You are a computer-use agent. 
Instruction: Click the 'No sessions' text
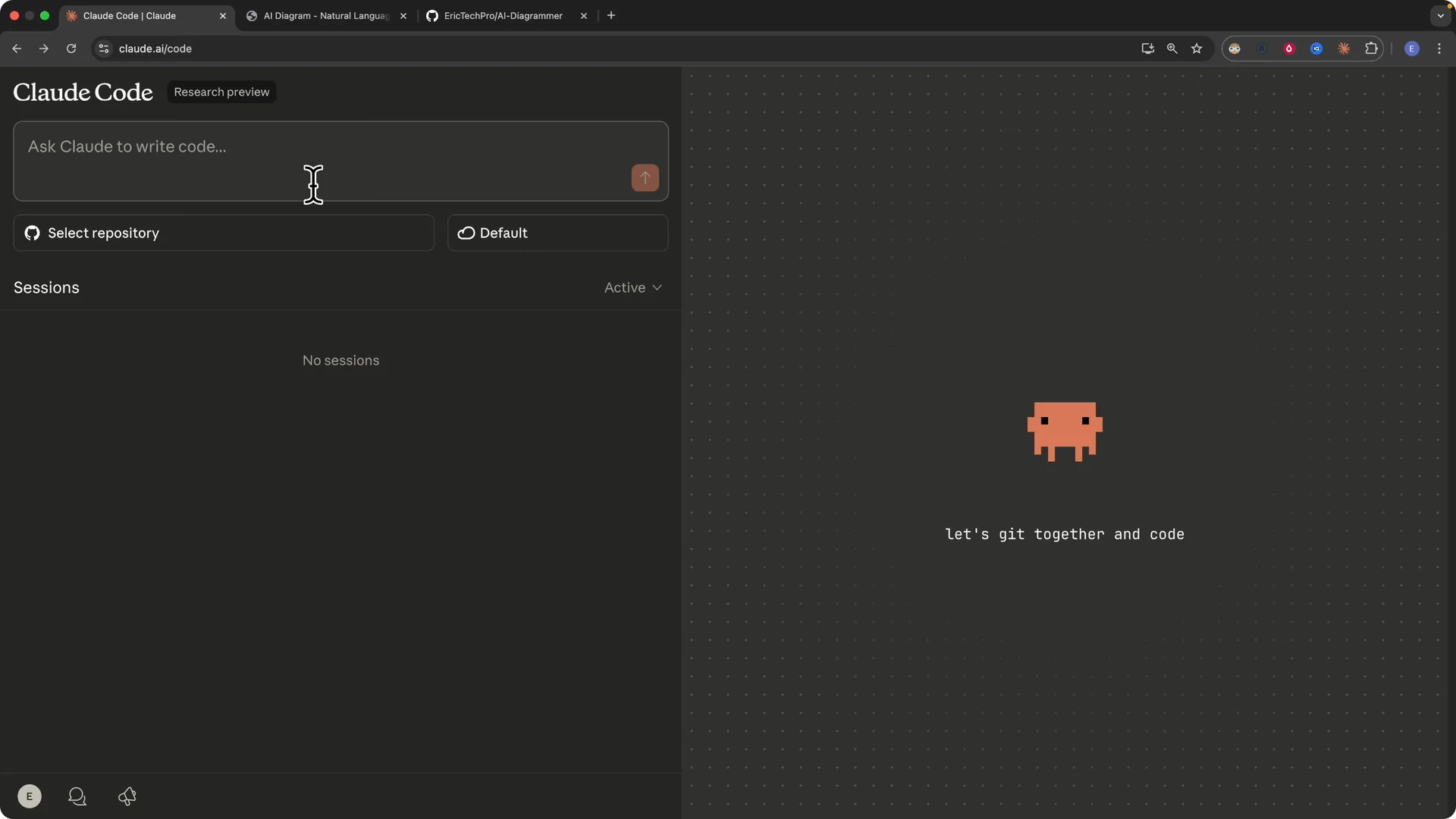[x=340, y=360]
